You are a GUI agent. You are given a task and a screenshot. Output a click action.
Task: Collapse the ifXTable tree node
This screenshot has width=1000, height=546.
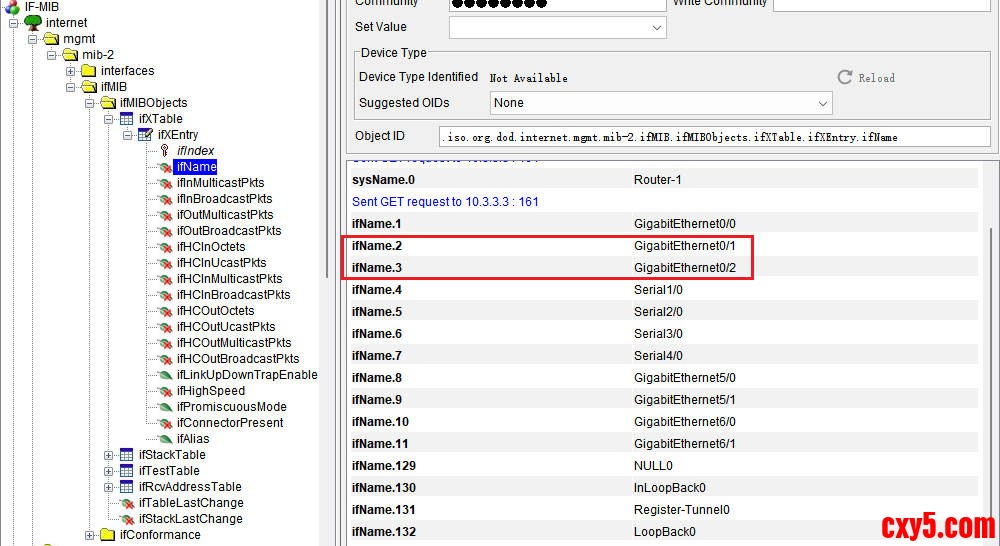[109, 119]
